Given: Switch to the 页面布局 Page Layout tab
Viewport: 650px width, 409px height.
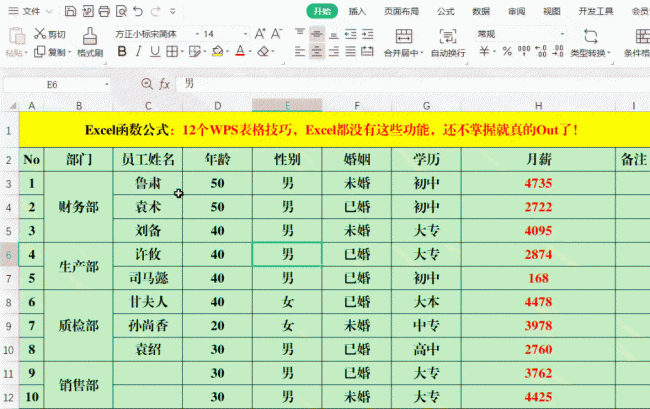Looking at the screenshot, I should pos(401,11).
